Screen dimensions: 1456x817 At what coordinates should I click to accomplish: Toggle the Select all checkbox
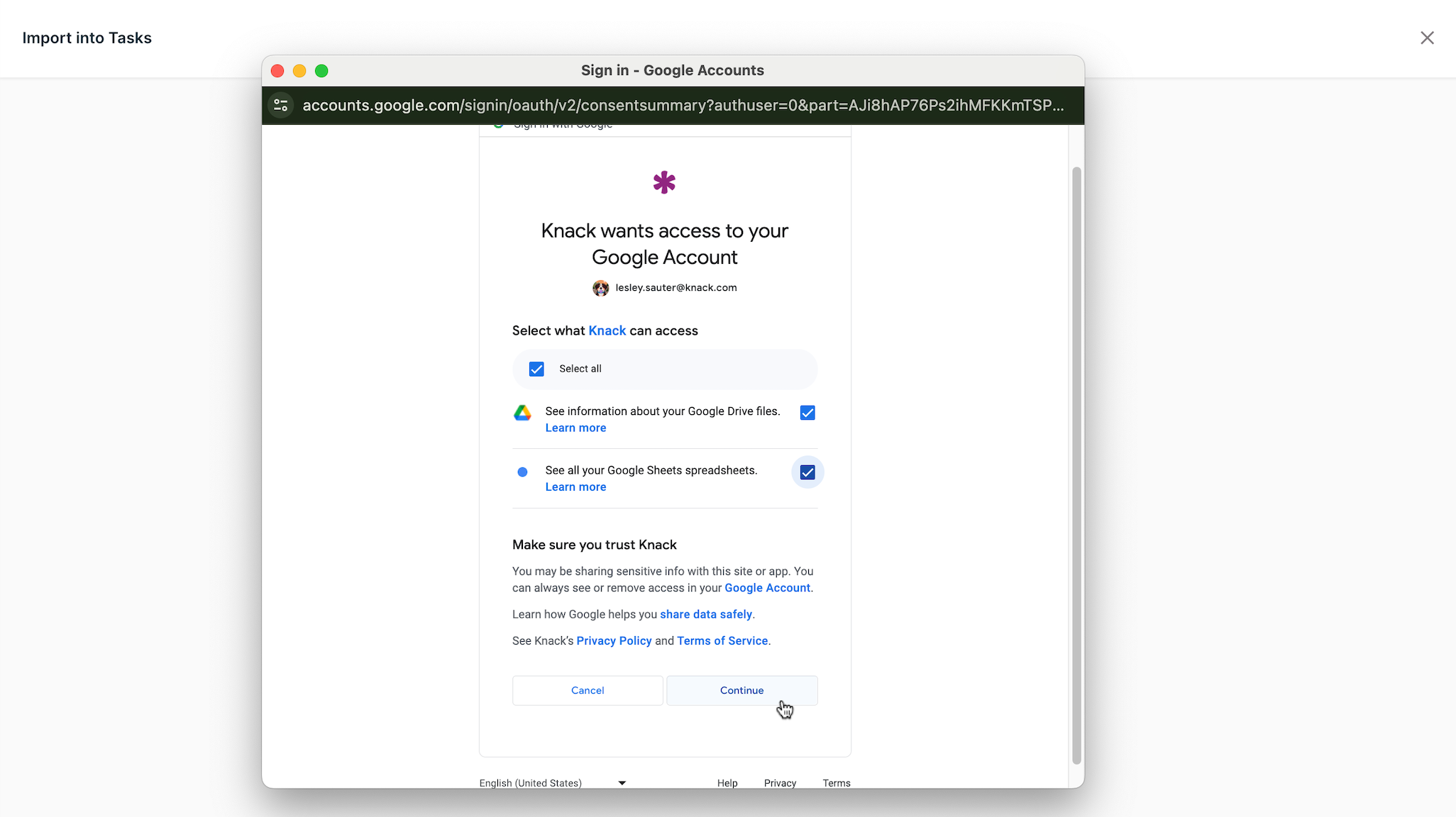(536, 369)
